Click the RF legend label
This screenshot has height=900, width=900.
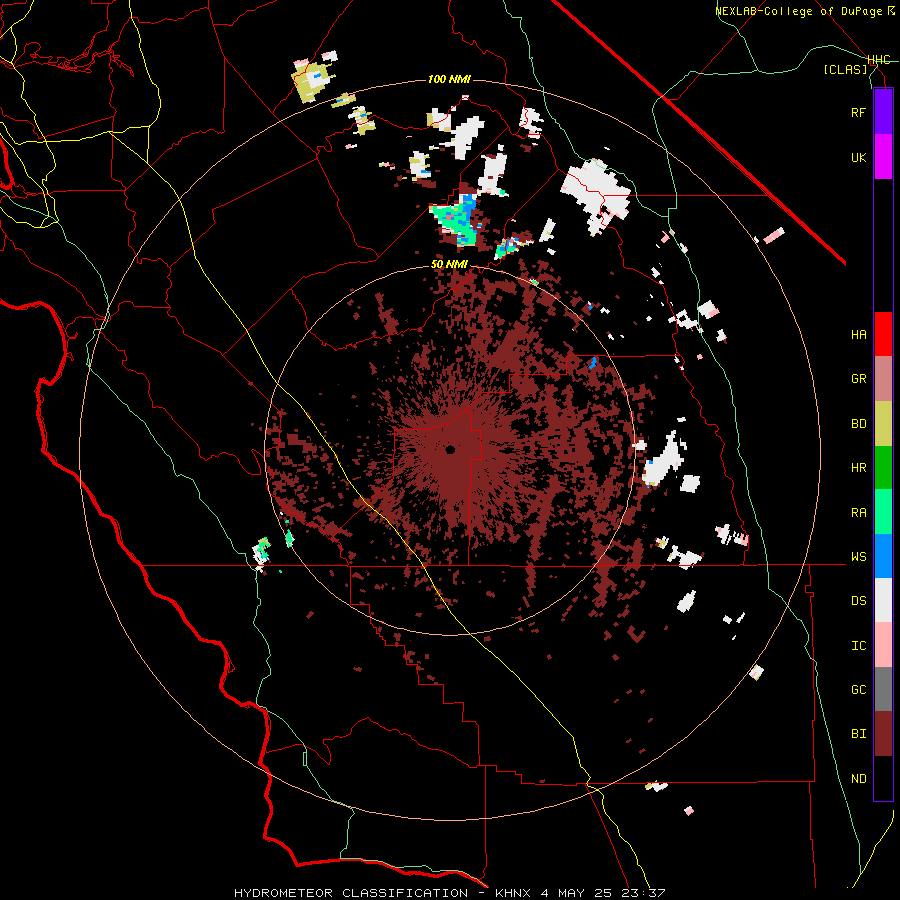coord(858,112)
